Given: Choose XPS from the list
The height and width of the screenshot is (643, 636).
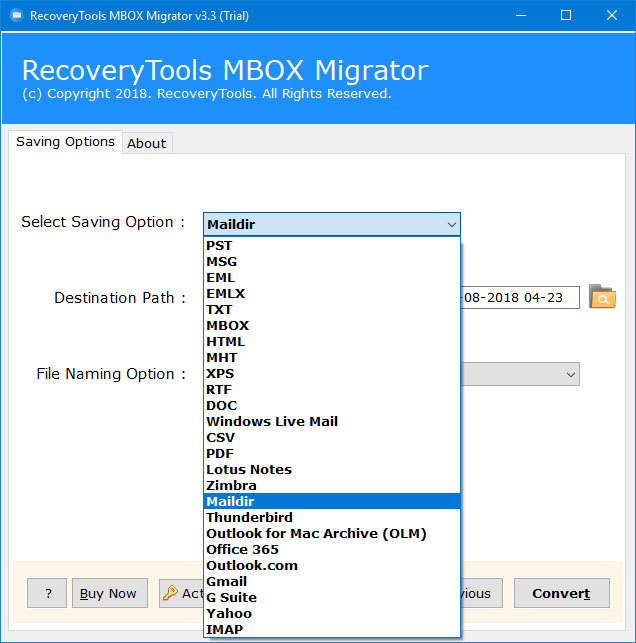Looking at the screenshot, I should (332, 374).
